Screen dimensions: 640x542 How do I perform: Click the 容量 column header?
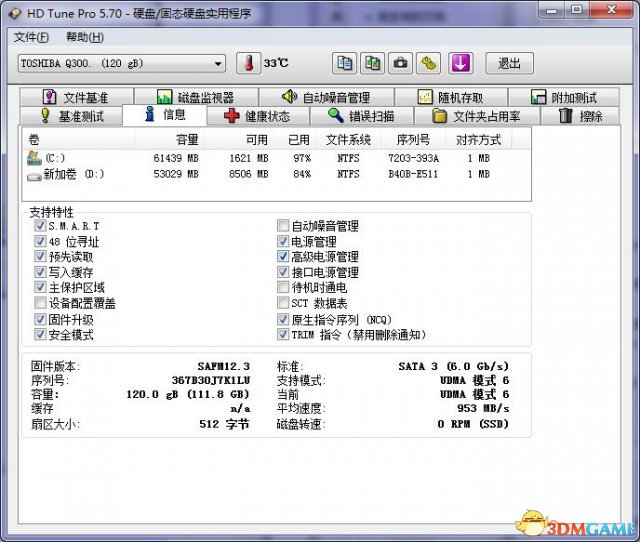pyautogui.click(x=187, y=140)
